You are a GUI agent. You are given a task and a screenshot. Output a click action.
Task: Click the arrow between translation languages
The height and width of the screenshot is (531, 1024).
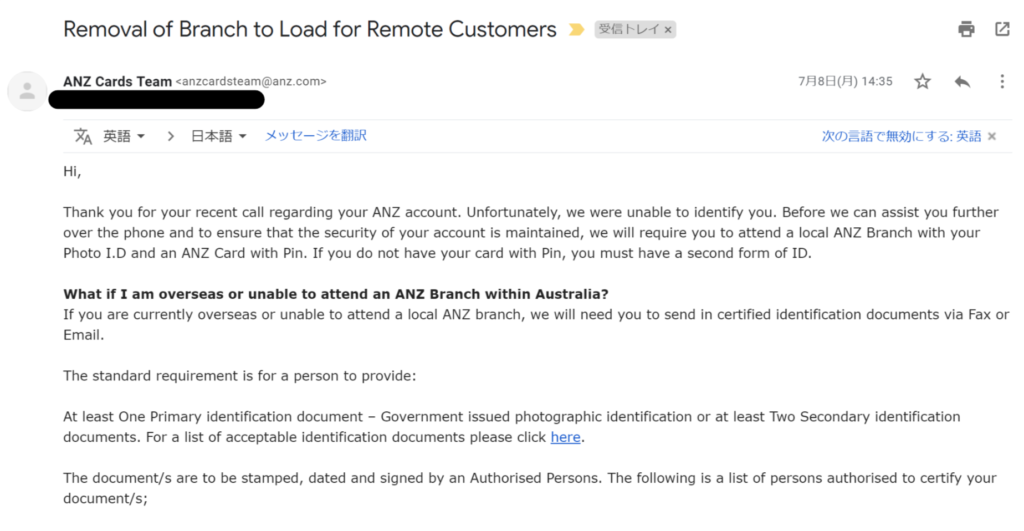(x=171, y=136)
